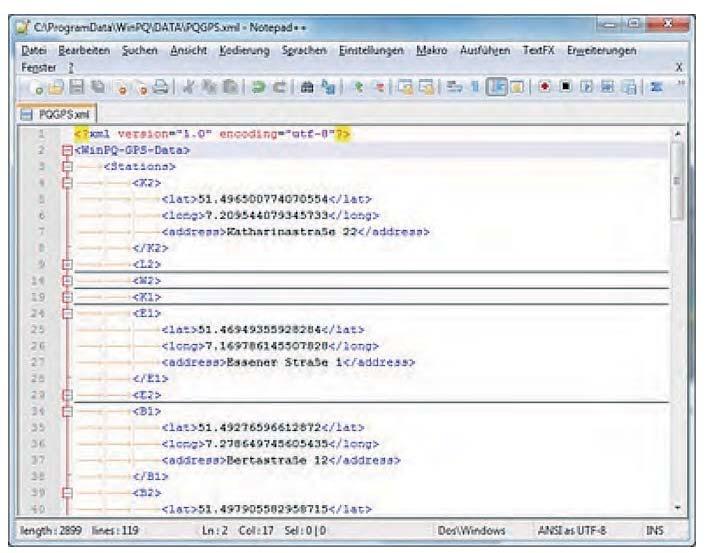Open Find with binoculars icon
The image size is (718, 553).
[x=307, y=87]
